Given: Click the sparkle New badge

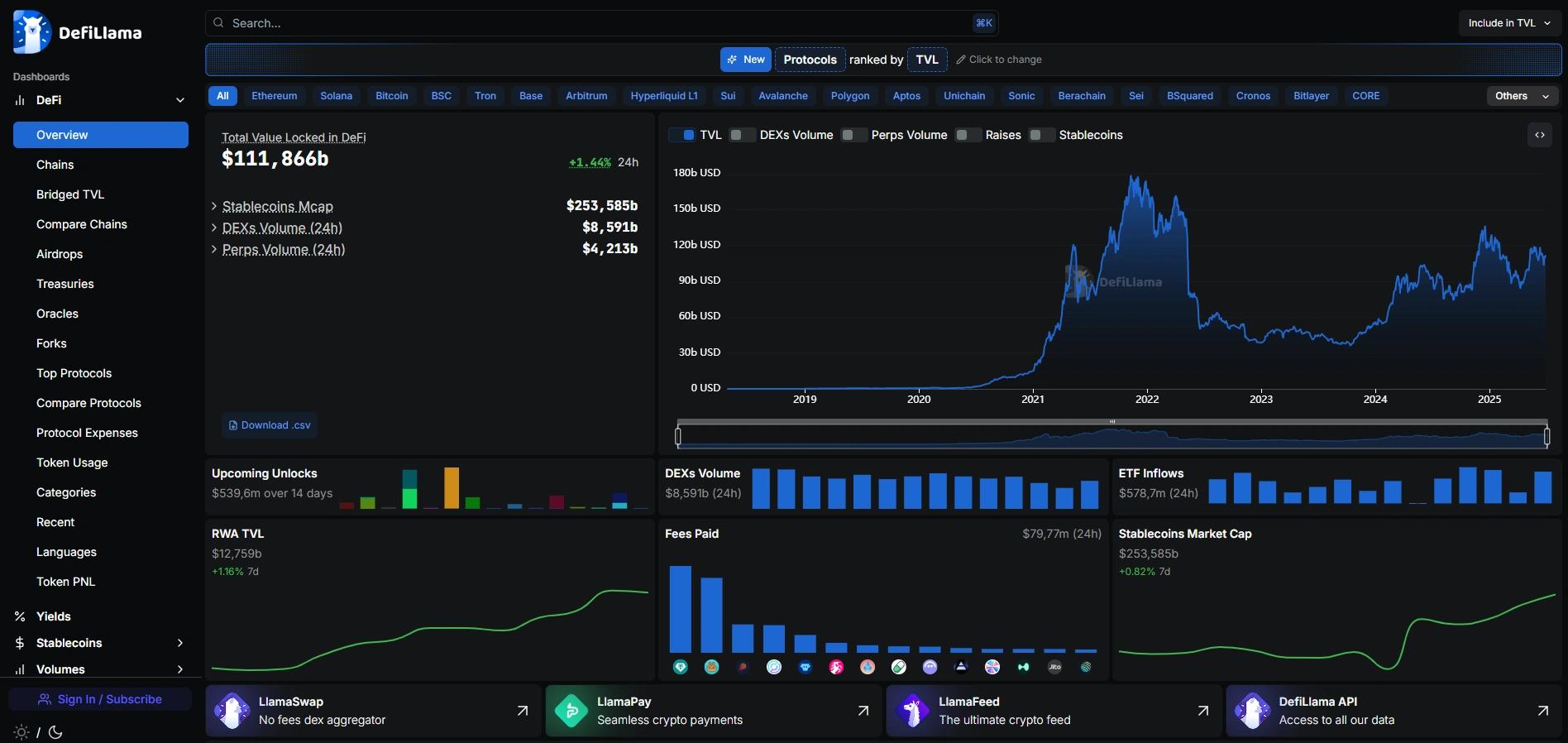Looking at the screenshot, I should tap(746, 60).
